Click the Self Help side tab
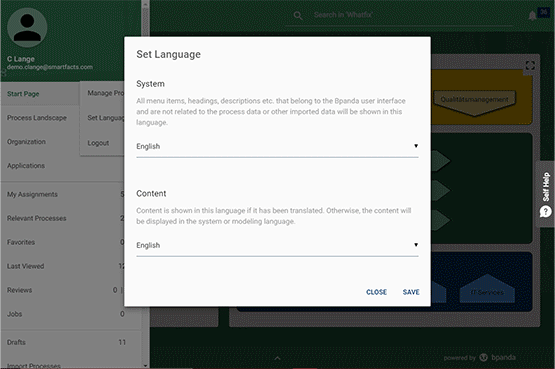Viewport: 555px width, 369px height. (546, 194)
